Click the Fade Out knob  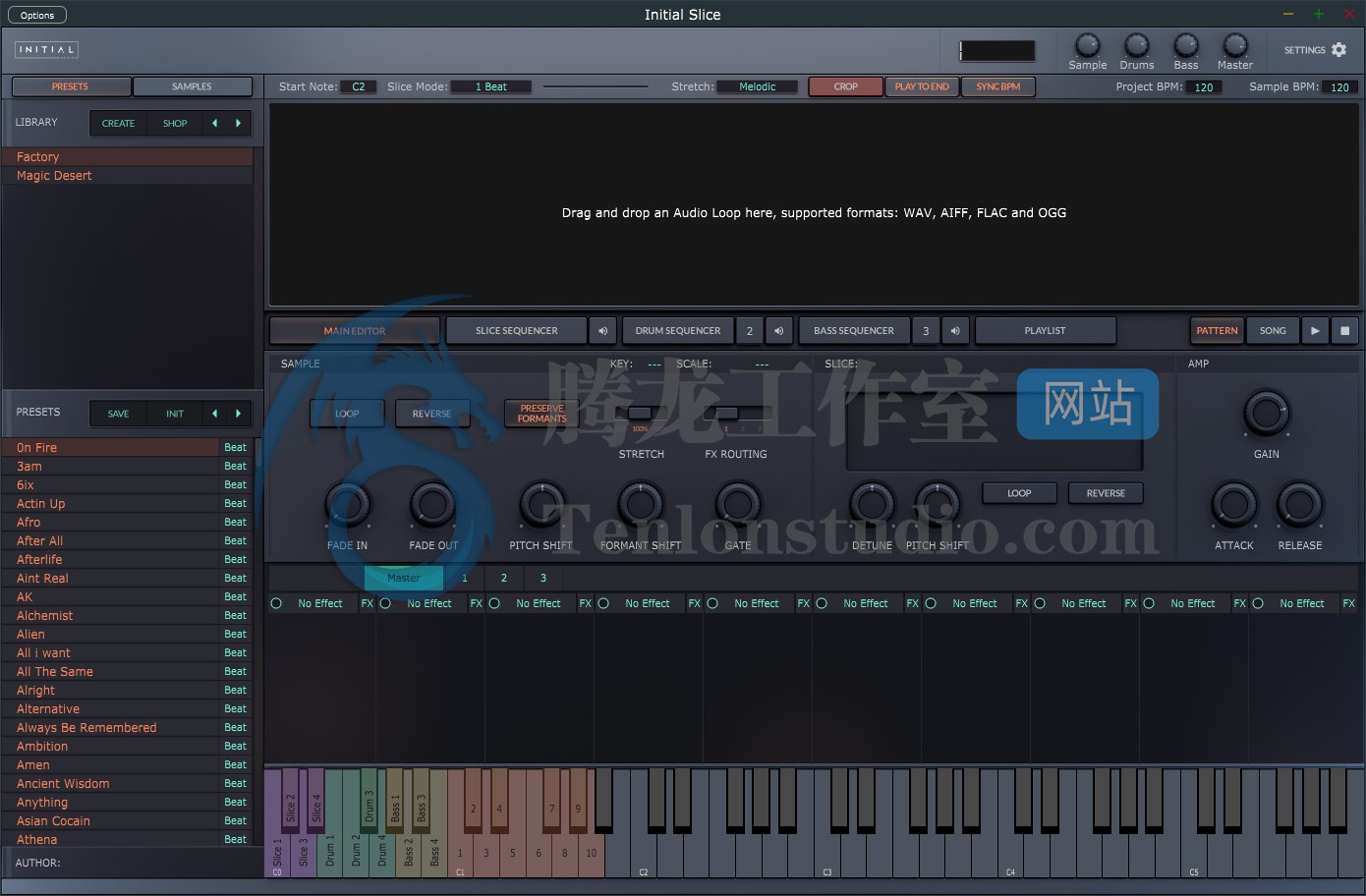432,505
